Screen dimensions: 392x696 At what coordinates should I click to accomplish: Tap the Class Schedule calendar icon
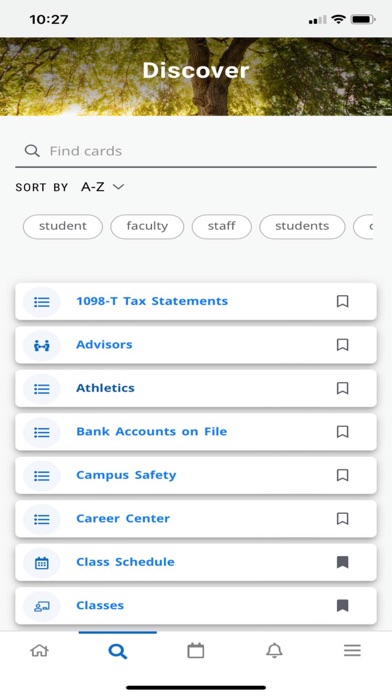click(x=42, y=563)
